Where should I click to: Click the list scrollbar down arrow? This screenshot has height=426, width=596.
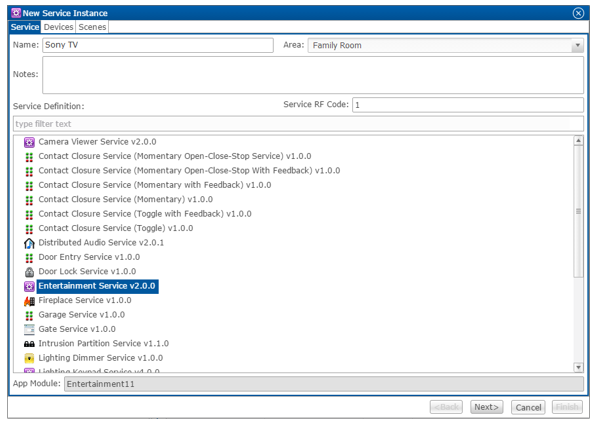[578, 367]
